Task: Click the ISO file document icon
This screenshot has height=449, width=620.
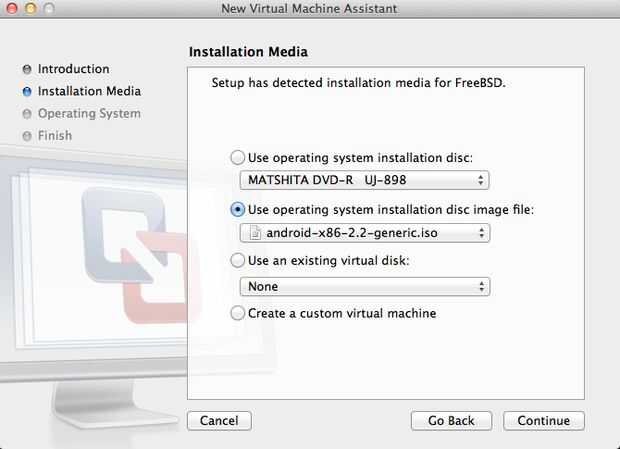Action: (255, 233)
